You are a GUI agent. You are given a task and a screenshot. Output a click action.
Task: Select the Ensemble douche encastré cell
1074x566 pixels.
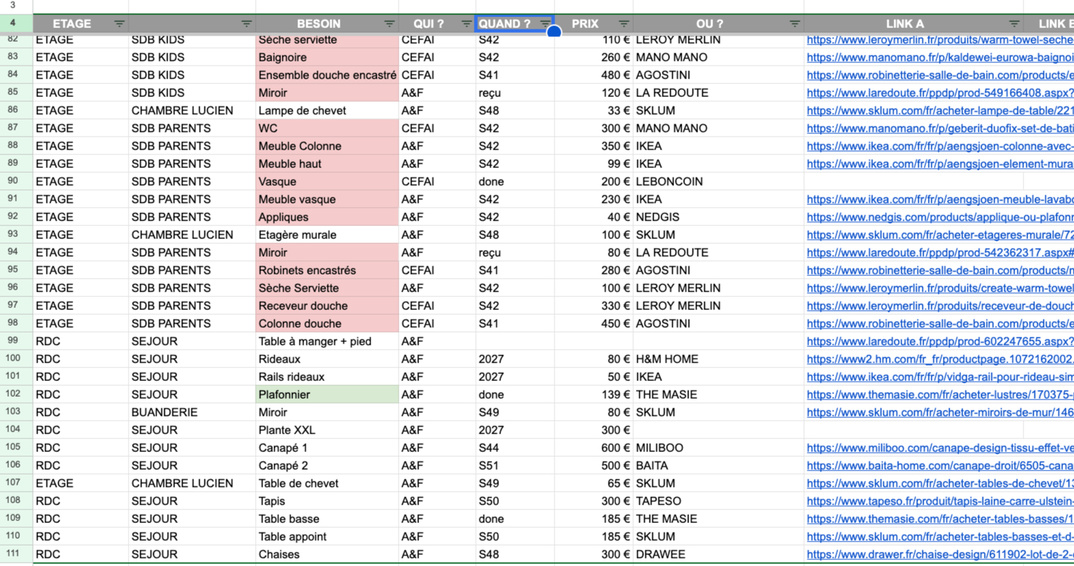(327, 75)
